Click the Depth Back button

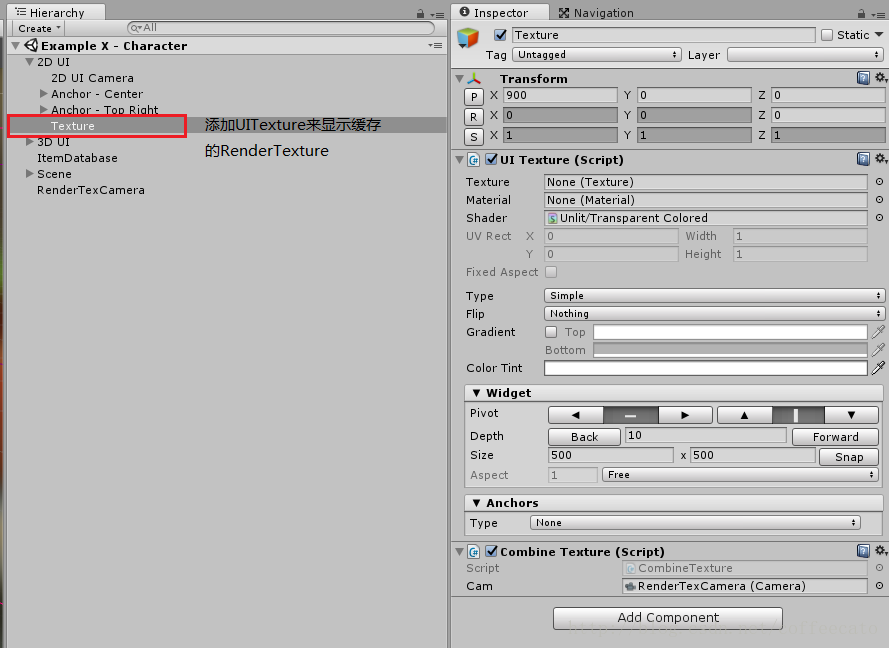coord(585,437)
